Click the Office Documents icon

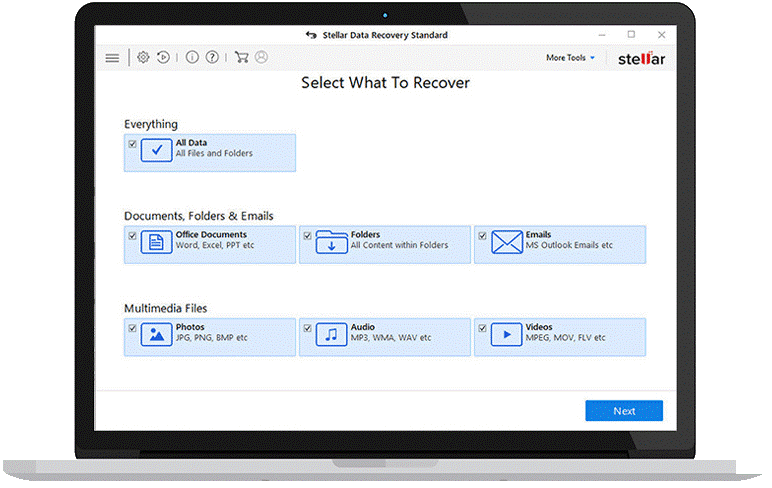click(x=156, y=243)
